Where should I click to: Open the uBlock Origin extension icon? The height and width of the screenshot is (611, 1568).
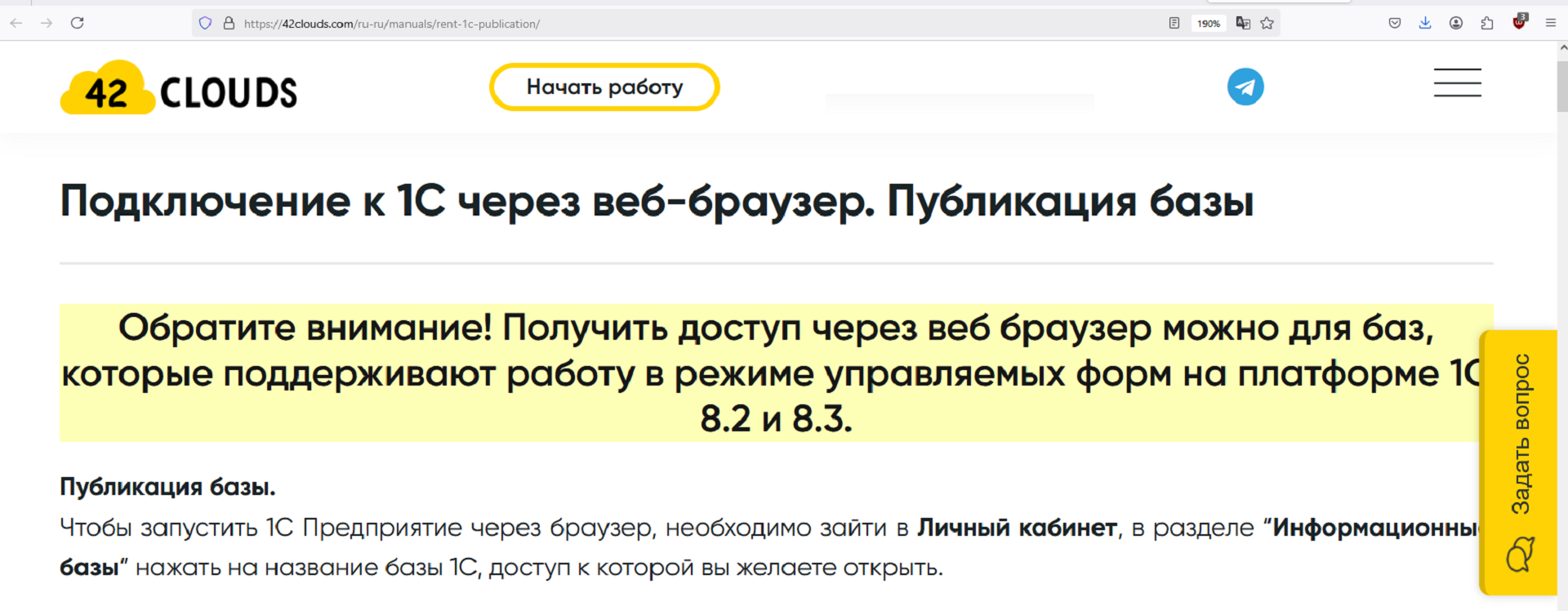(x=1519, y=23)
